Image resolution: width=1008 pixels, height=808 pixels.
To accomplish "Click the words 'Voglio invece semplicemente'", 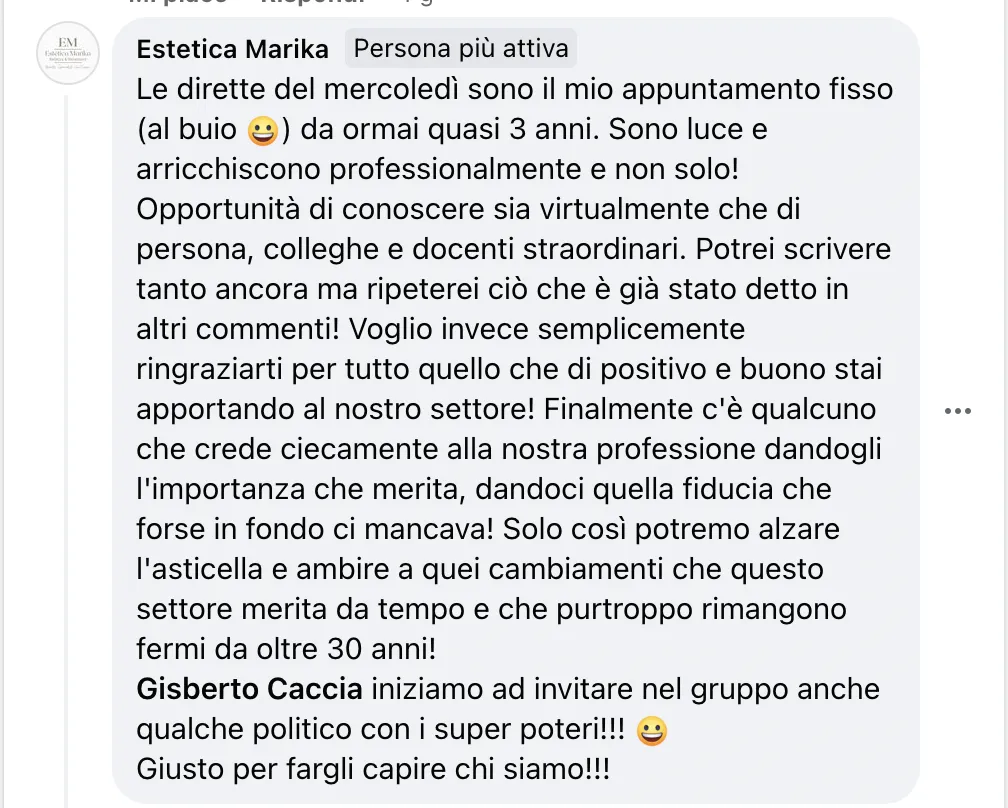I will (x=547, y=330).
